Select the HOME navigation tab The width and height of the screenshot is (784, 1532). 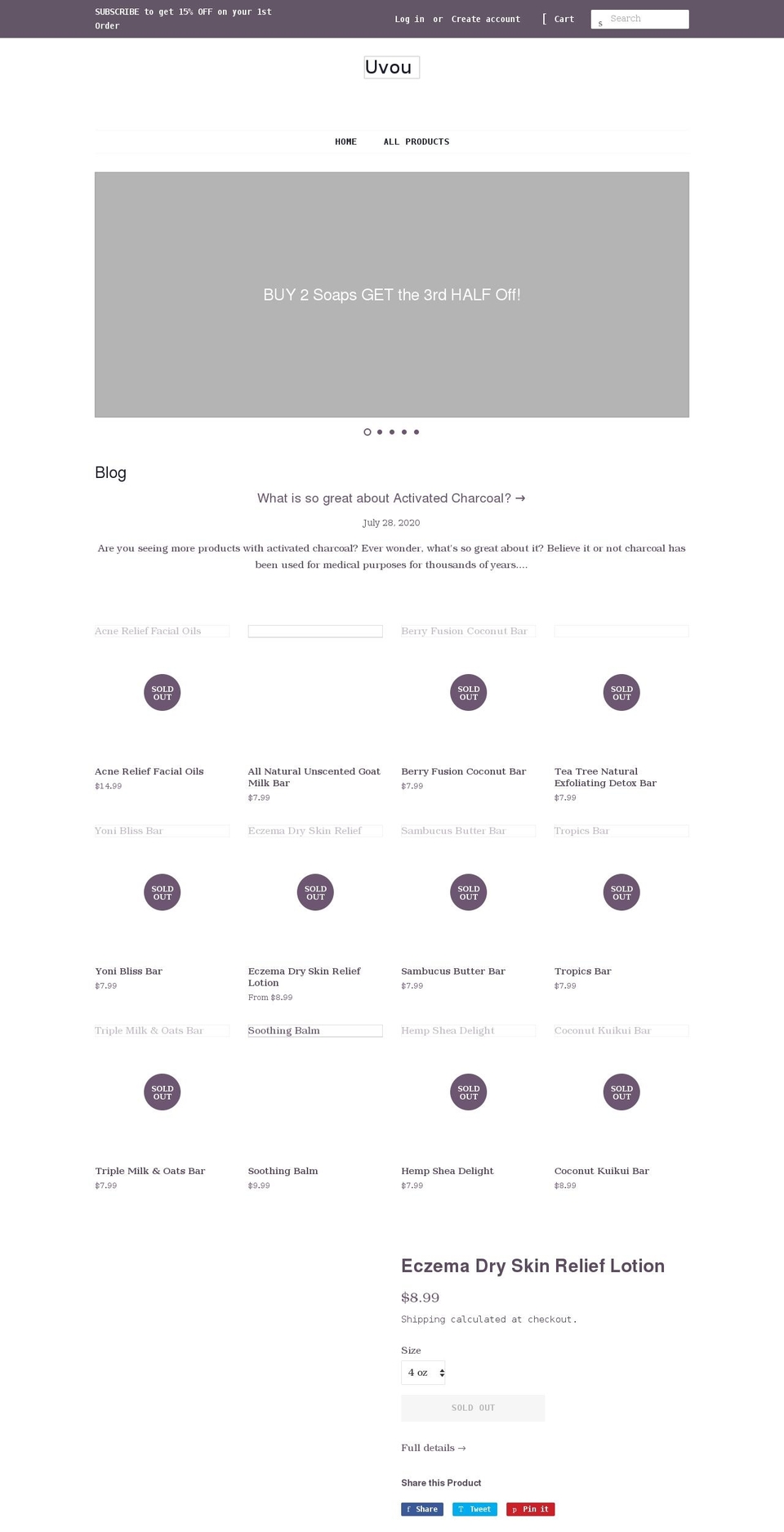pos(345,141)
